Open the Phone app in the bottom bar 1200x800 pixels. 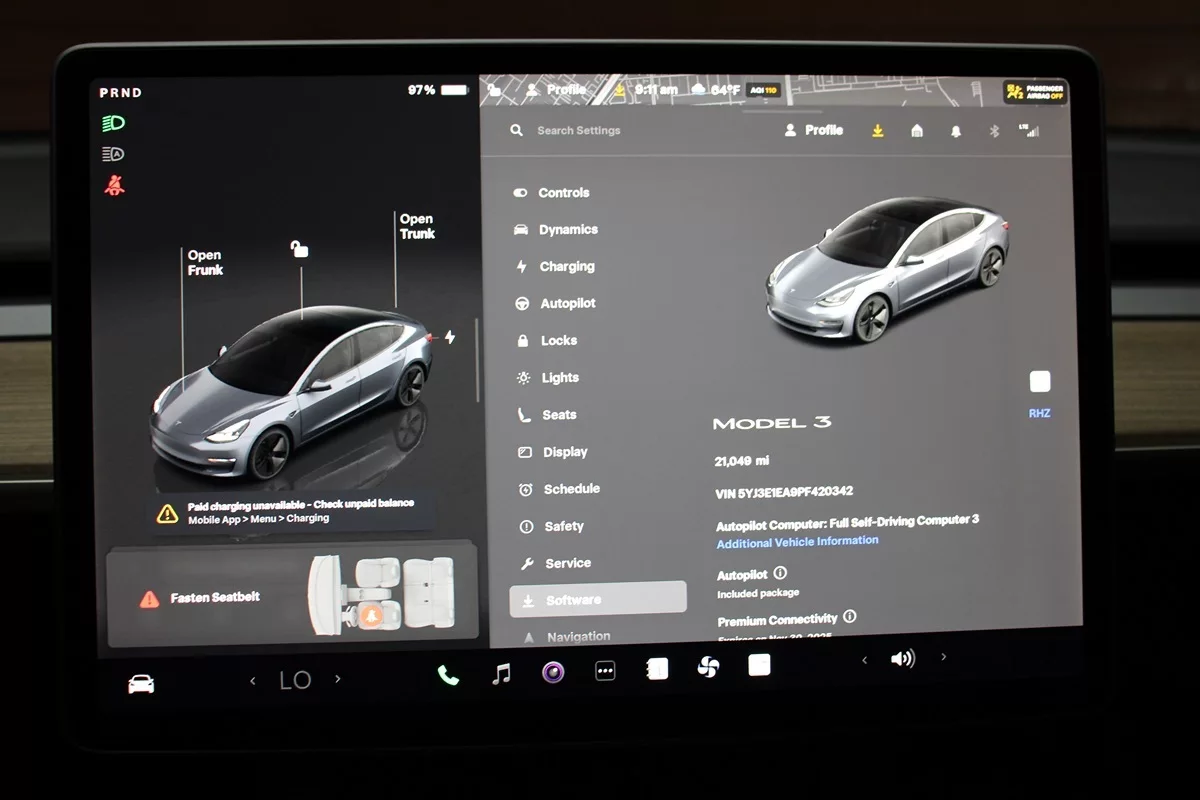pos(448,675)
